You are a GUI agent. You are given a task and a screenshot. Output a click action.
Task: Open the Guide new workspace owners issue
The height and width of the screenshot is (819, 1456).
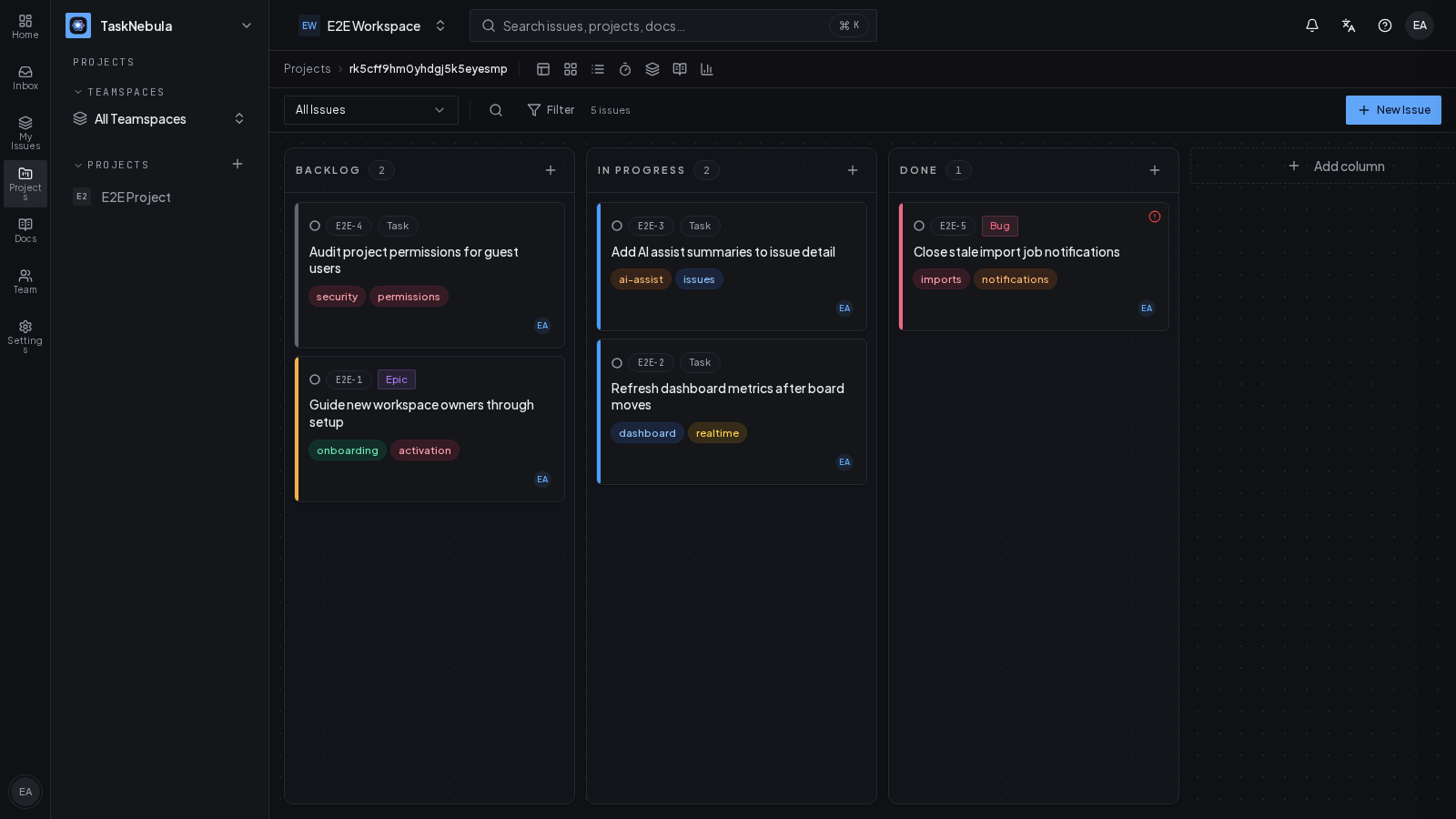pos(430,429)
